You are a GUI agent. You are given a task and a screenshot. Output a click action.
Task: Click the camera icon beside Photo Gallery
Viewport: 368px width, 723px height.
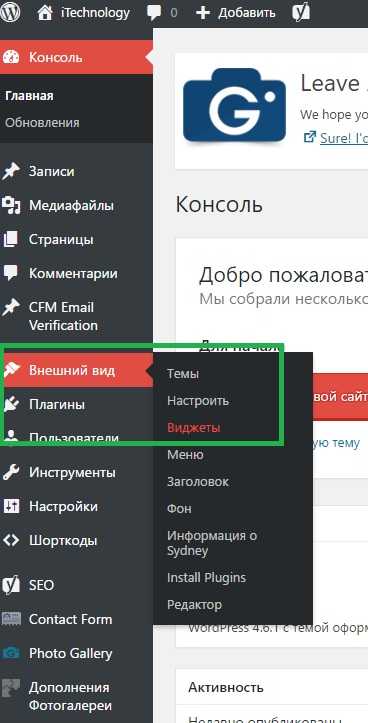click(11, 653)
